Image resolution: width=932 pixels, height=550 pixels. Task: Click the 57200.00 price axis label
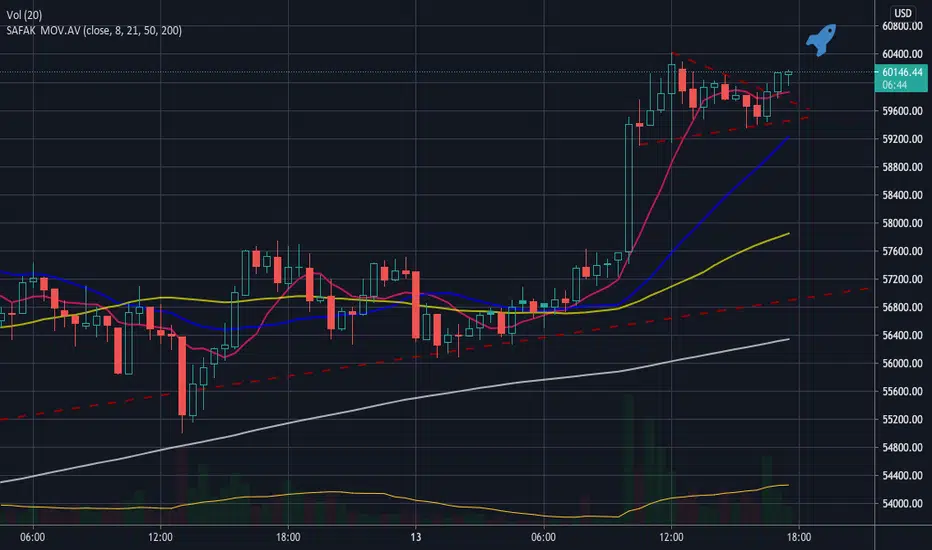(902, 279)
